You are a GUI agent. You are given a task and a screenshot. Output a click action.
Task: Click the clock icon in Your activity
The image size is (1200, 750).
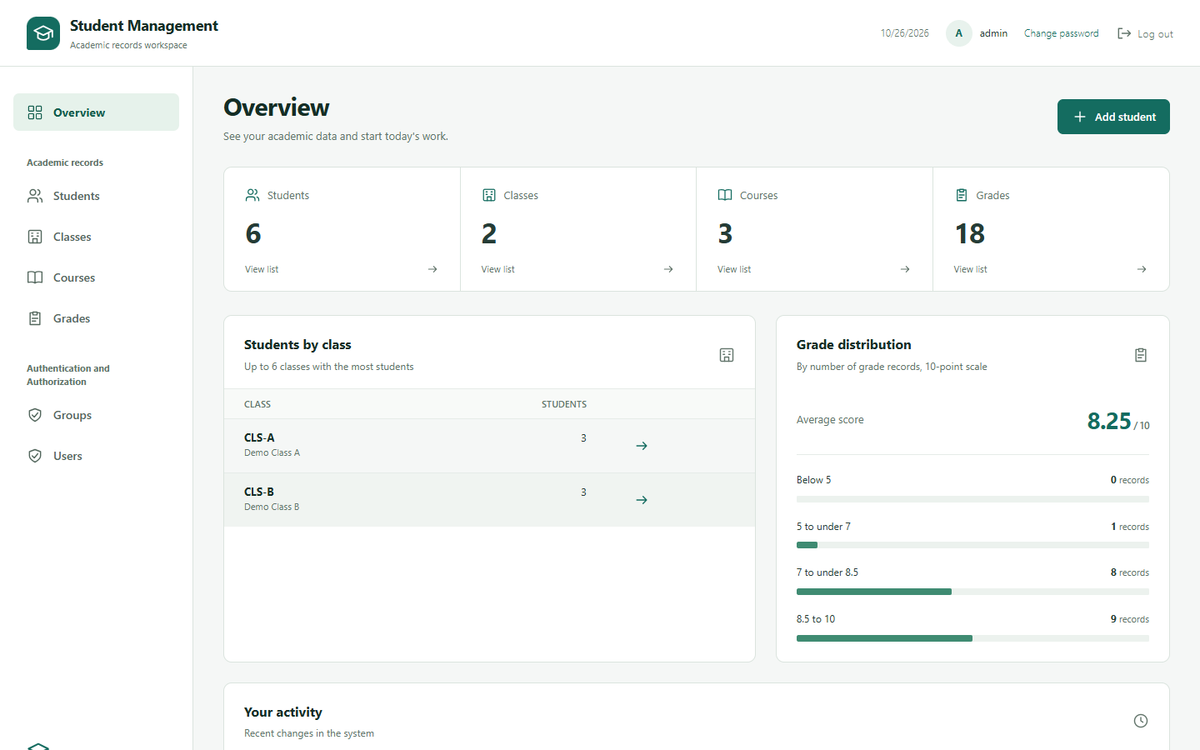click(x=1141, y=721)
